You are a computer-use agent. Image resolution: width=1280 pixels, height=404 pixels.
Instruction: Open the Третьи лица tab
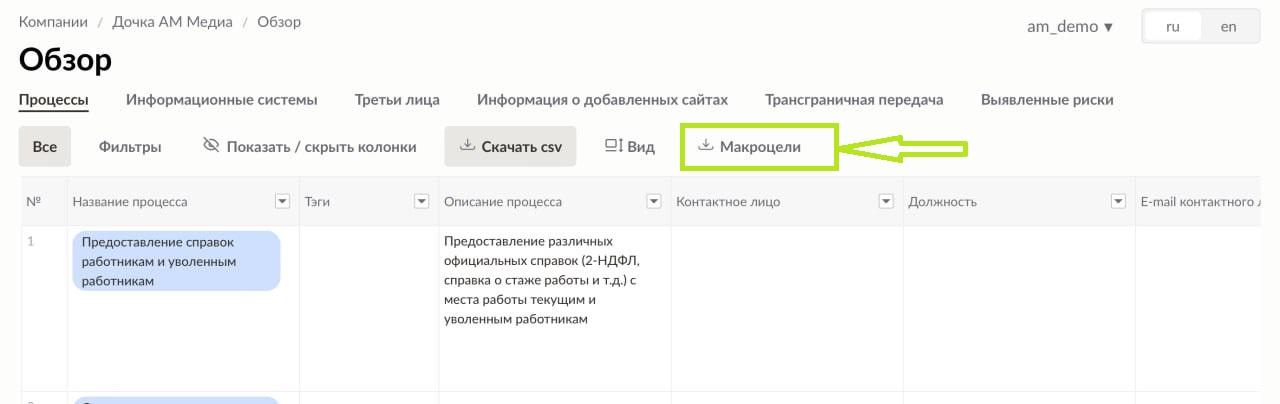click(397, 100)
